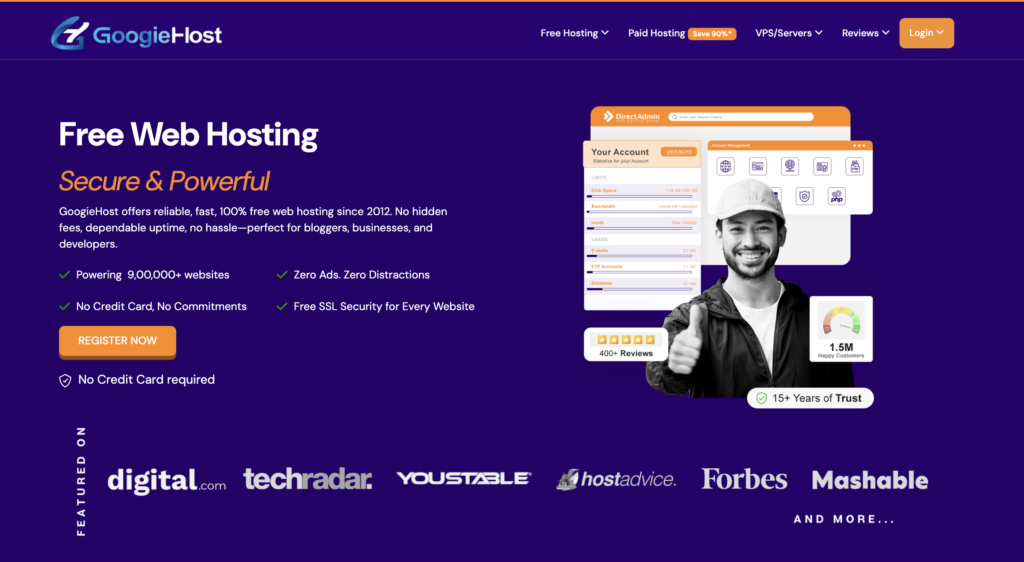Open the Free Hosting menu
Image resolution: width=1024 pixels, height=562 pixels.
pos(574,33)
